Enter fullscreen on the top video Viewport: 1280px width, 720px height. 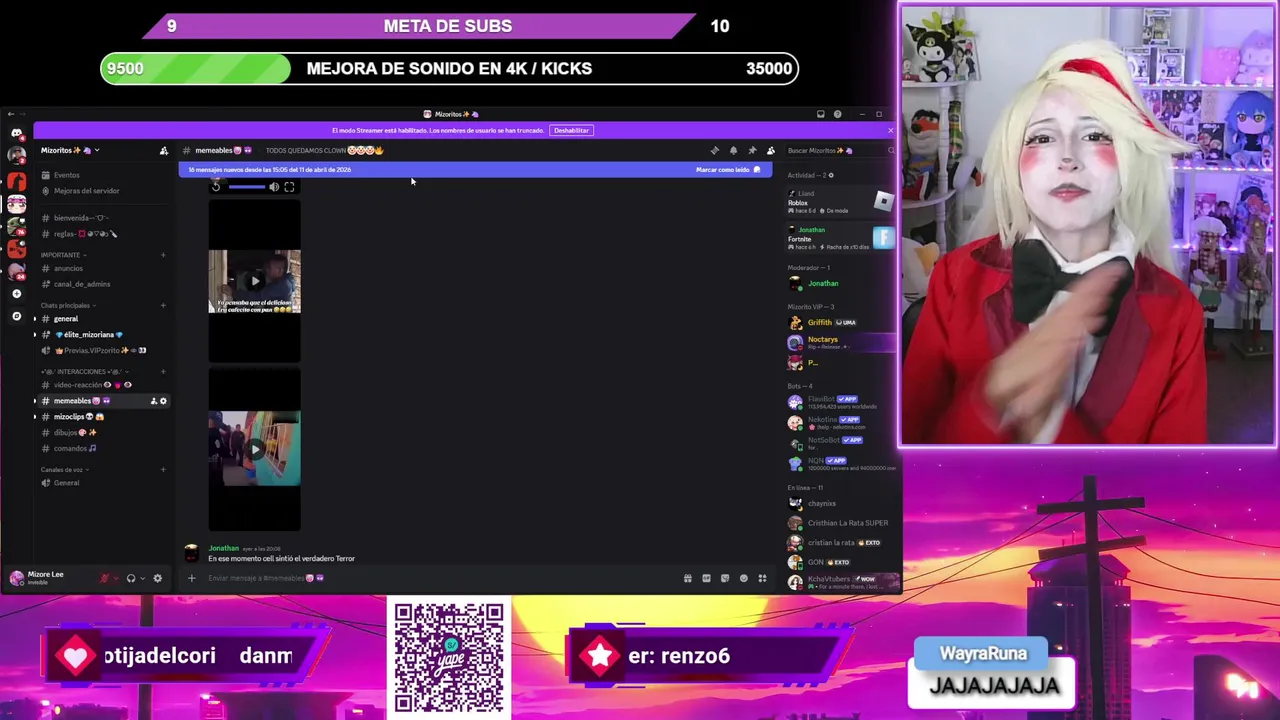[x=289, y=187]
